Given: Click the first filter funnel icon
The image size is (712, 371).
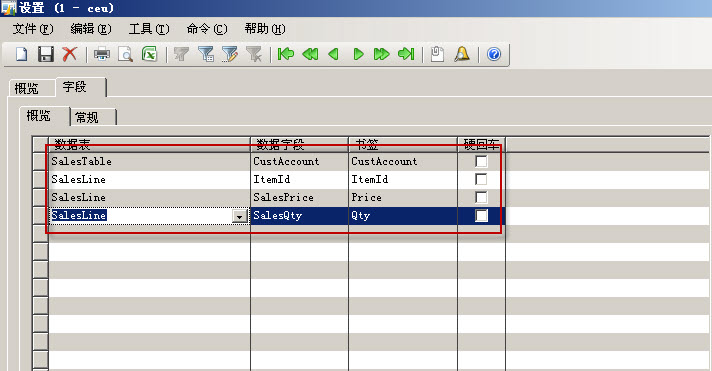Looking at the screenshot, I should [182, 54].
